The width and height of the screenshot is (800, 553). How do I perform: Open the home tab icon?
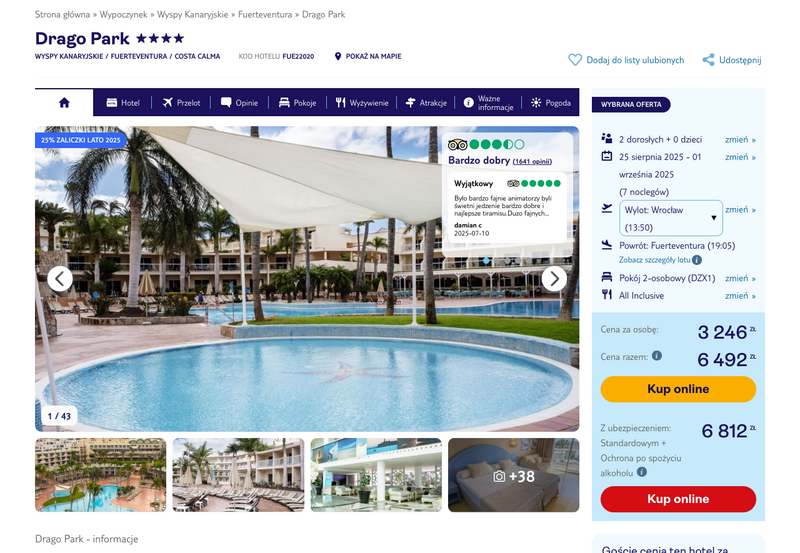(64, 103)
